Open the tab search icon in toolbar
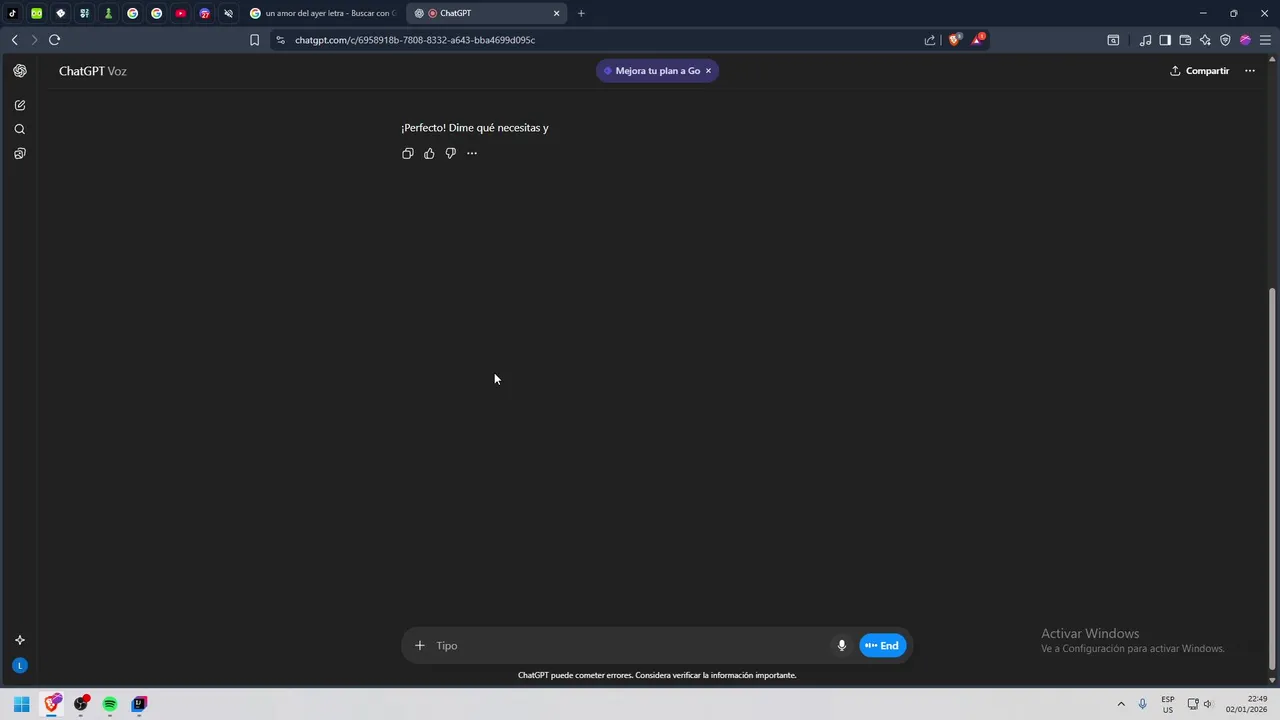Image resolution: width=1280 pixels, height=720 pixels. coord(1113,40)
